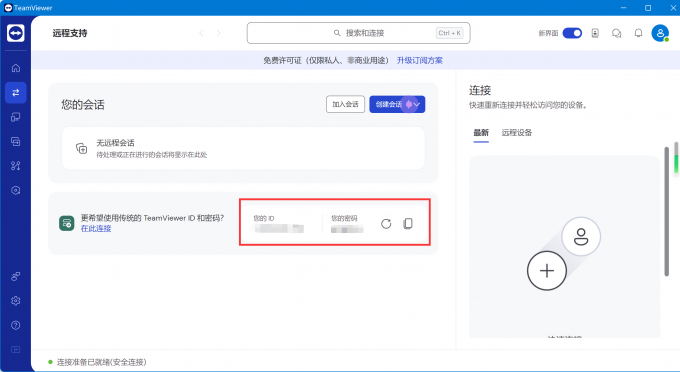Switch to the 最新 tab

(x=481, y=133)
